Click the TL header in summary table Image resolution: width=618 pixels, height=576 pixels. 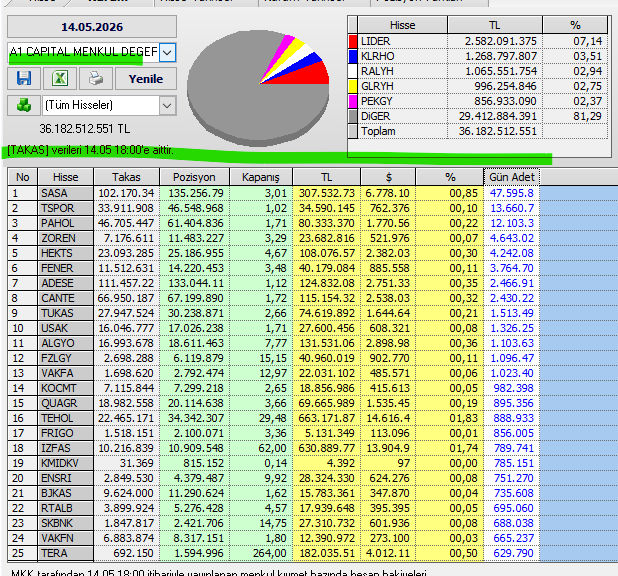495,25
